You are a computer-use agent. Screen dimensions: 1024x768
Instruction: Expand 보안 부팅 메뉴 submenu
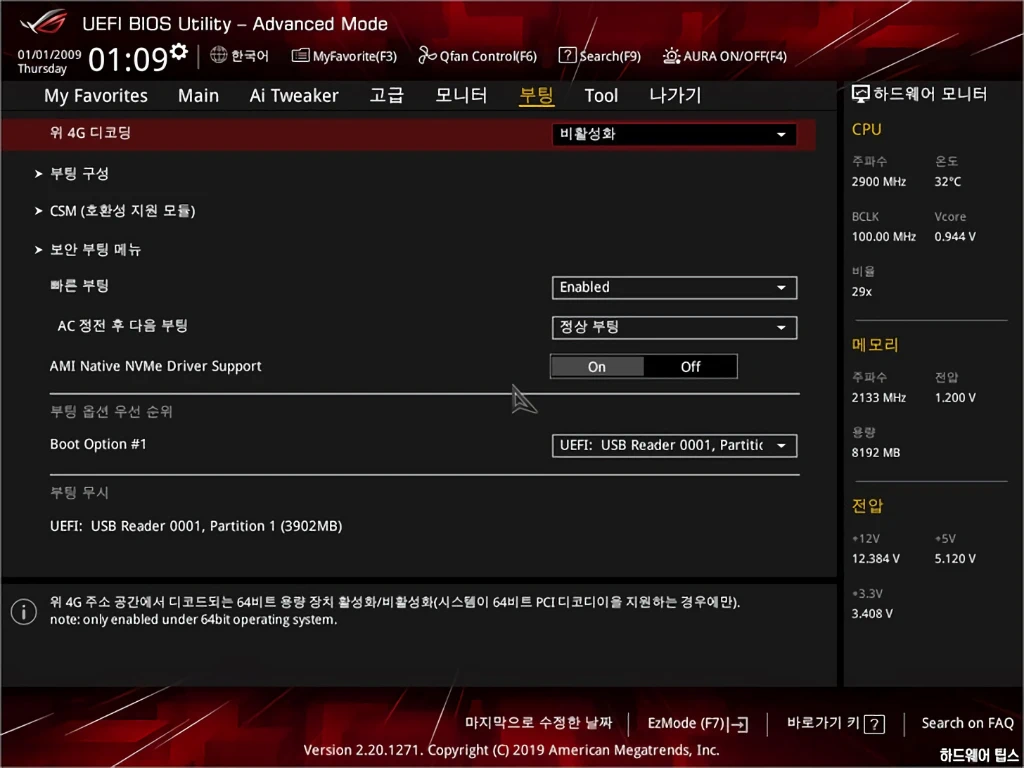click(x=95, y=249)
